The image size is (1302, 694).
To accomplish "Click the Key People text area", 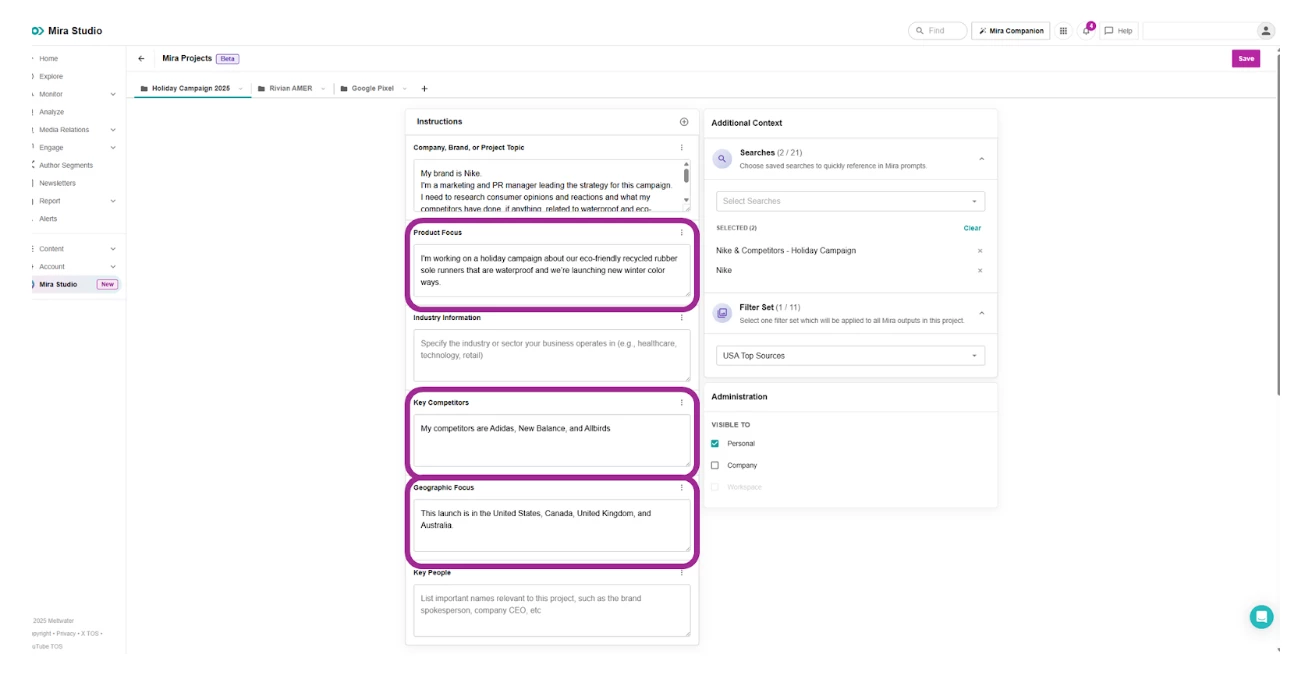I will [x=552, y=611].
